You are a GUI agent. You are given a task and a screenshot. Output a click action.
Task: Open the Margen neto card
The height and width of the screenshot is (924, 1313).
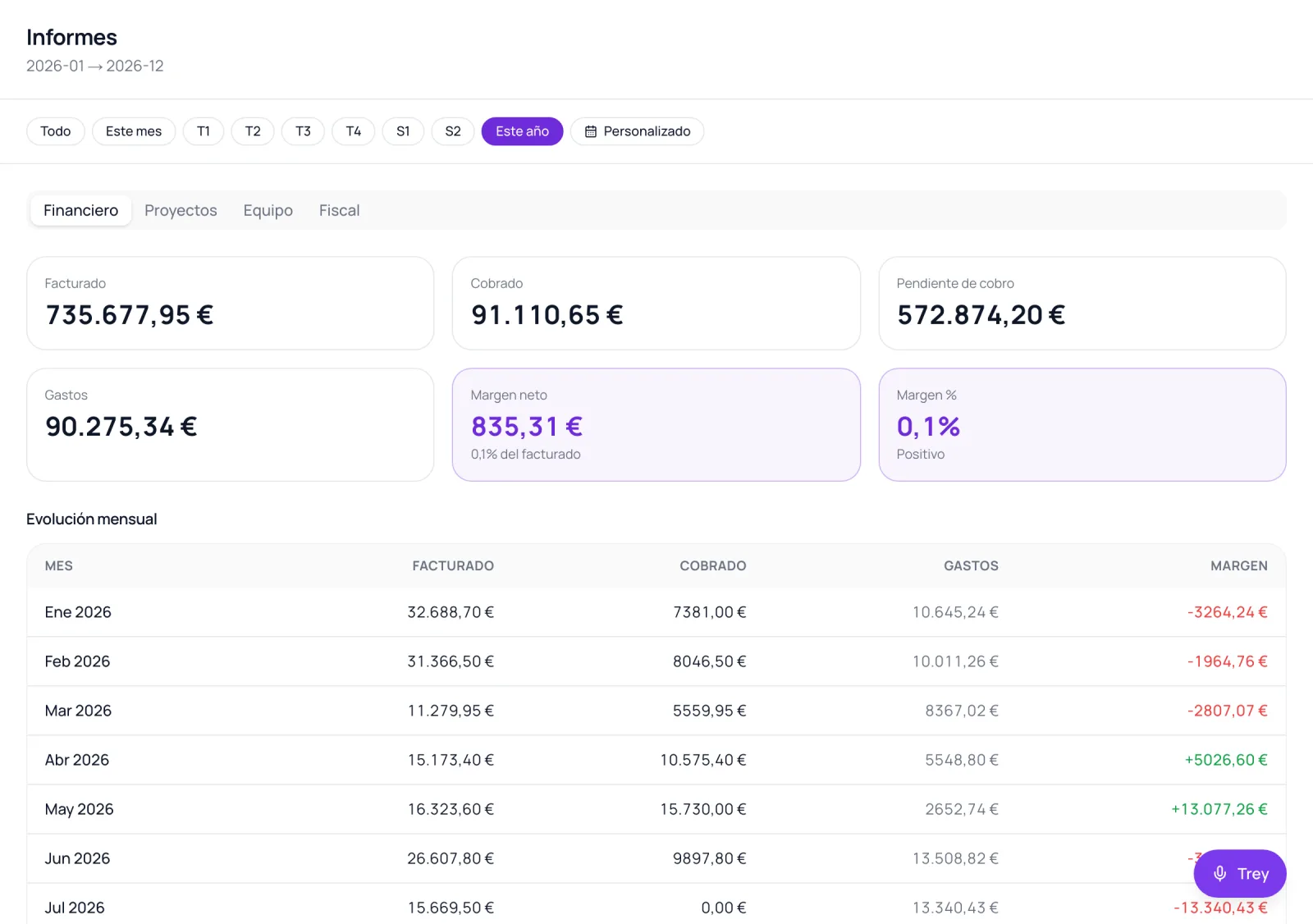coord(656,424)
